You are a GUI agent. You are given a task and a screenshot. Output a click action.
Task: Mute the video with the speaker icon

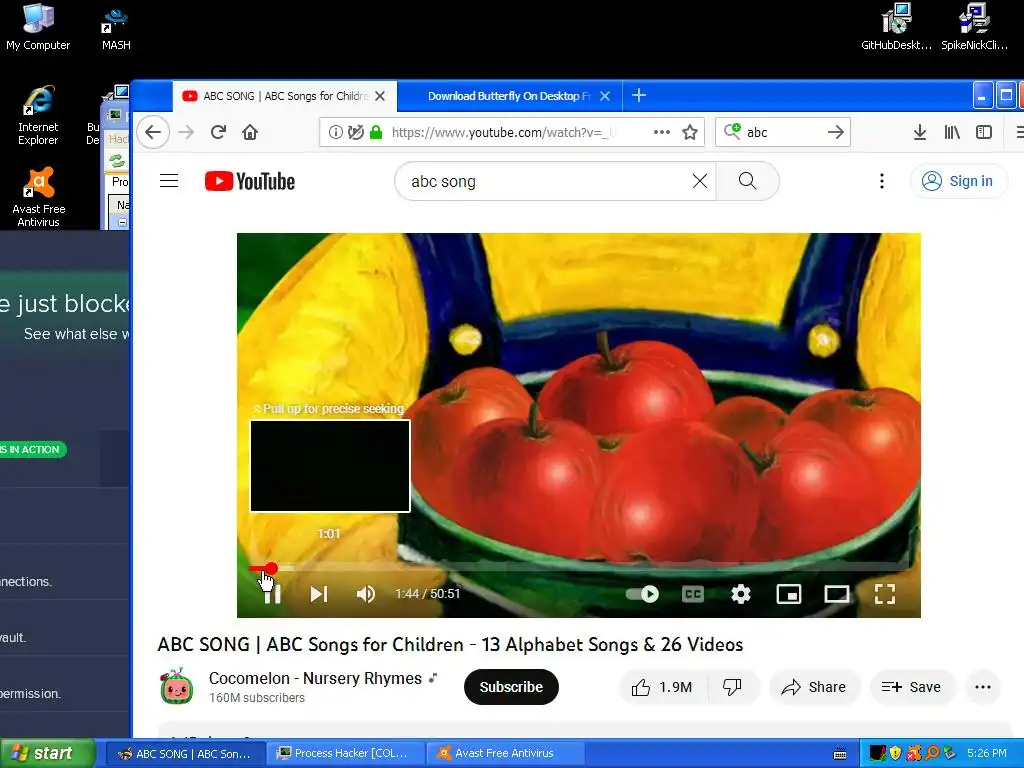(366, 594)
